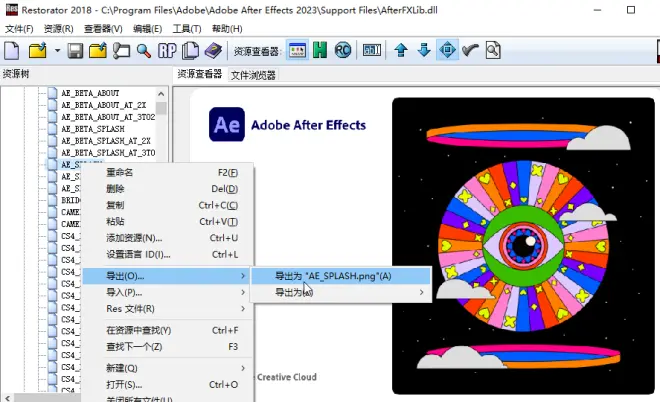660x402 pixels.
Task: Click the file icon beside AE_BETA_ABOUT
Action: pyautogui.click(x=52, y=93)
